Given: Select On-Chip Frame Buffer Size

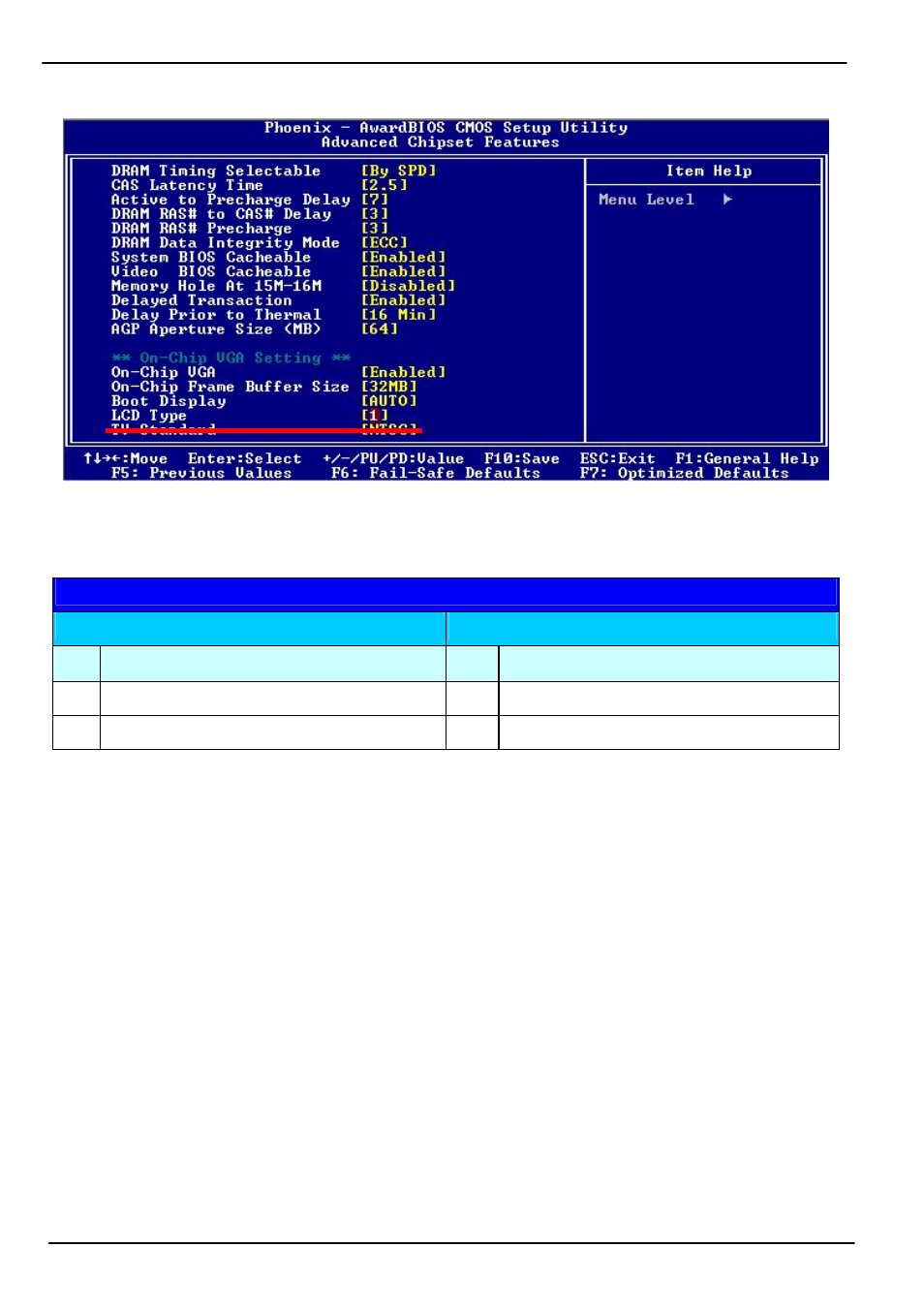Looking at the screenshot, I should click(230, 387).
